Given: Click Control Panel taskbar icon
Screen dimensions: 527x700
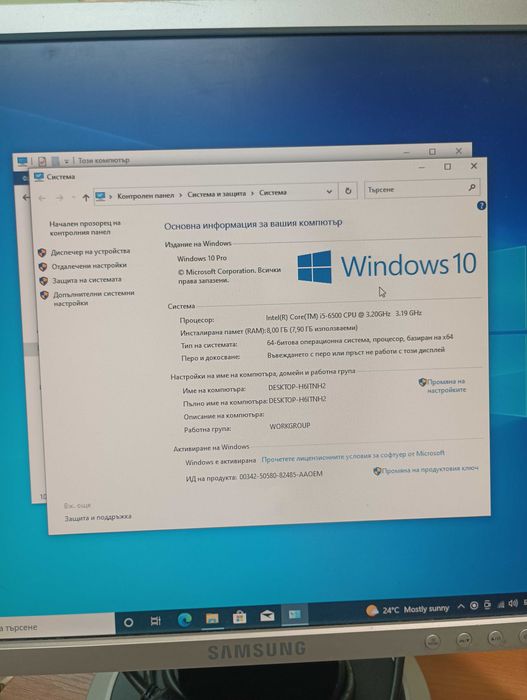Looking at the screenshot, I should 295,615.
